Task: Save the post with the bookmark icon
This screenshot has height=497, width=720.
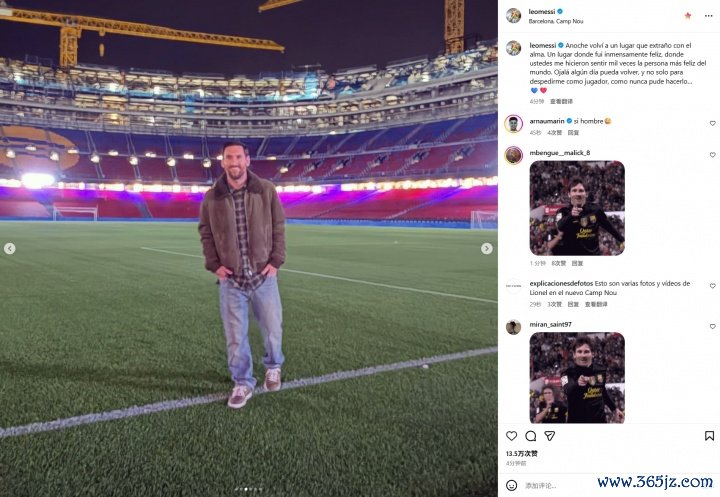Action: pyautogui.click(x=709, y=436)
